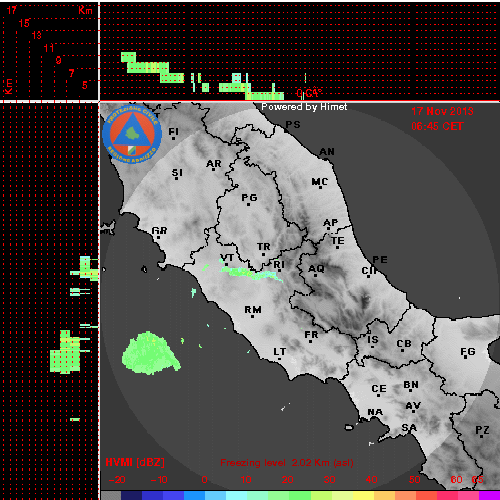Click the date '17 Nov 2013'

coord(442,111)
